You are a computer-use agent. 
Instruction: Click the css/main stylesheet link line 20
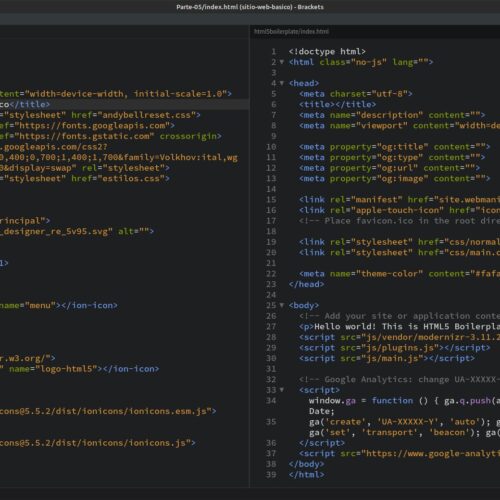point(399,253)
